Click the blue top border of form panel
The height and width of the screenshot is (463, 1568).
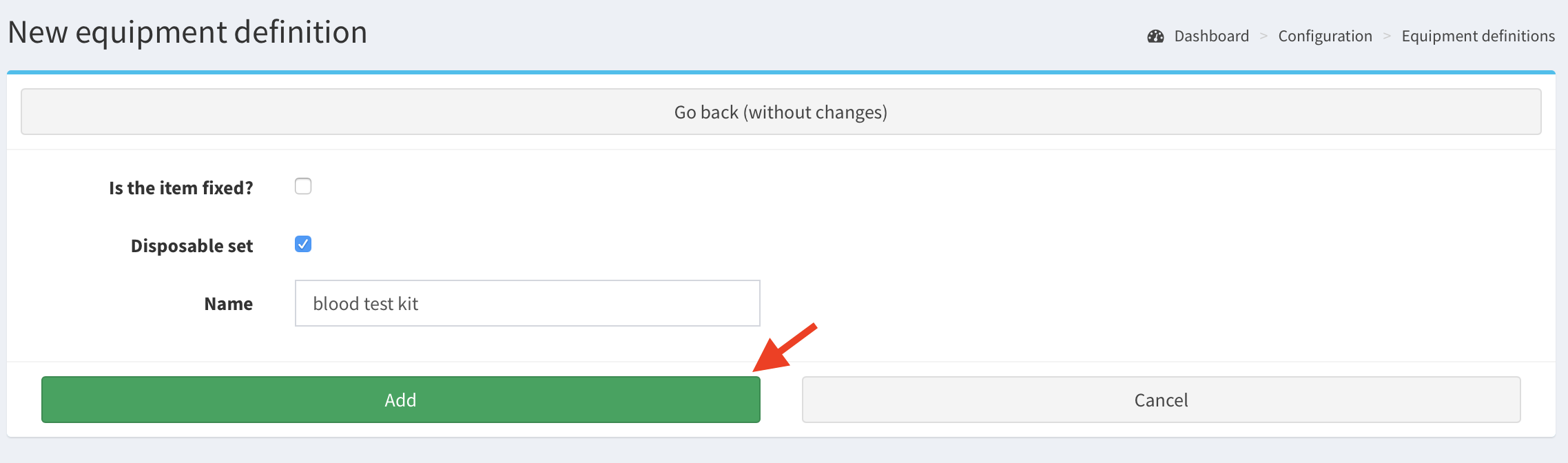tap(781, 72)
